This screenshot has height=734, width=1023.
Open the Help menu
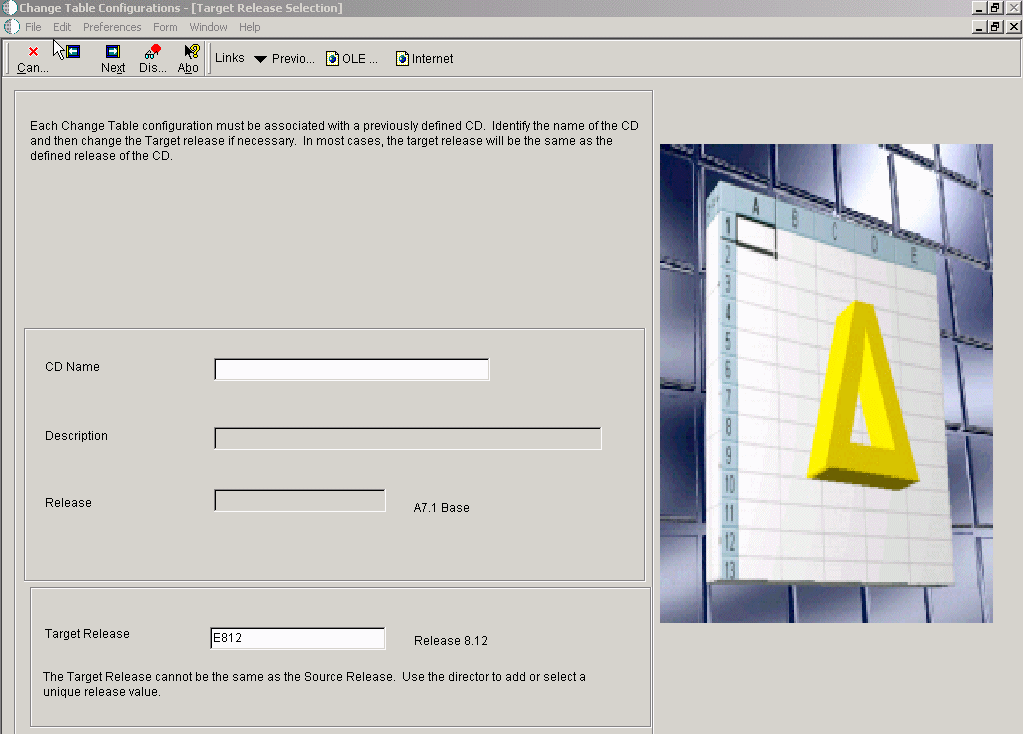(x=249, y=27)
